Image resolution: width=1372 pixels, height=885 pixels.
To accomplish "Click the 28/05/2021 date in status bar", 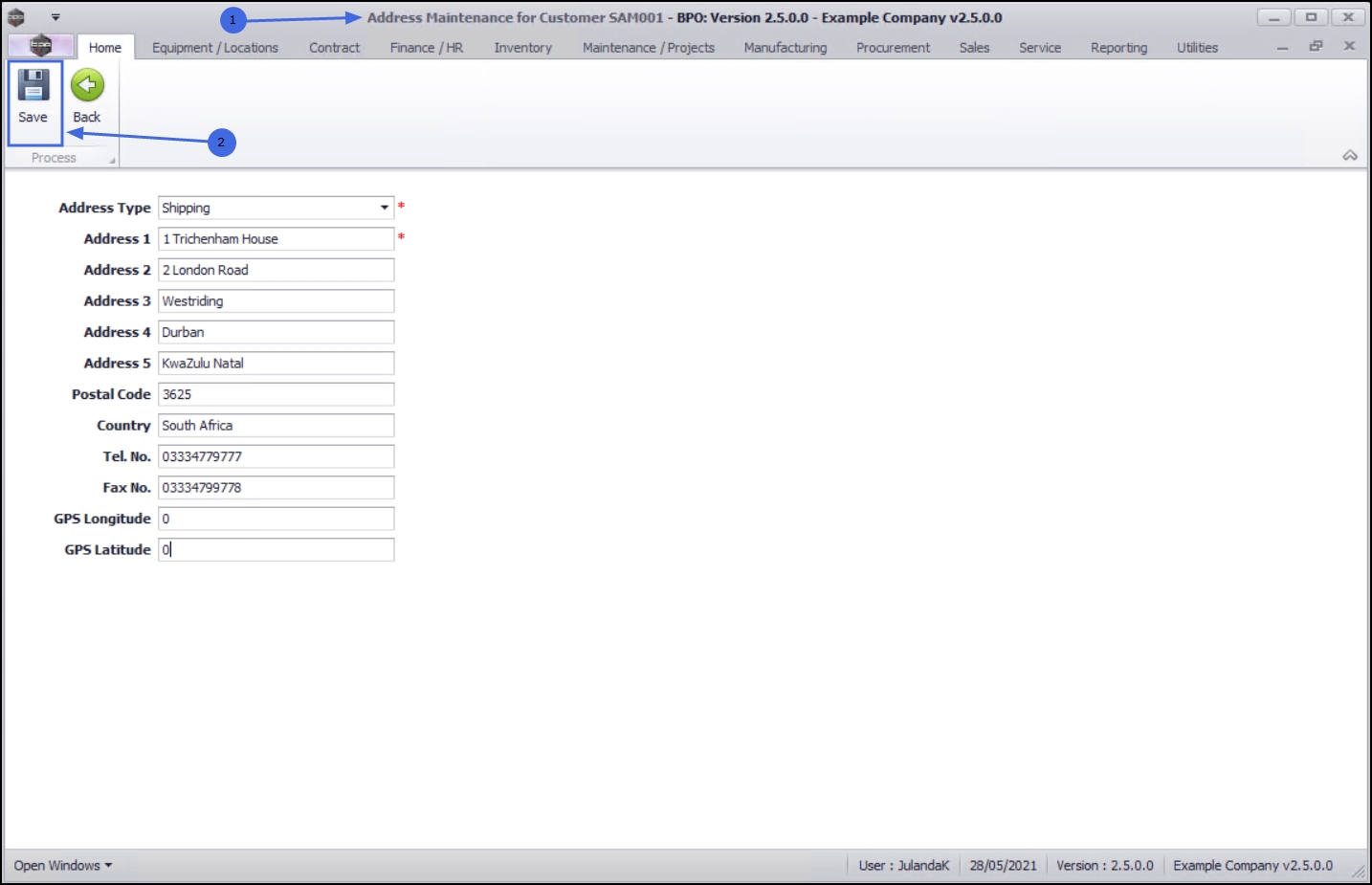I will [x=1003, y=865].
